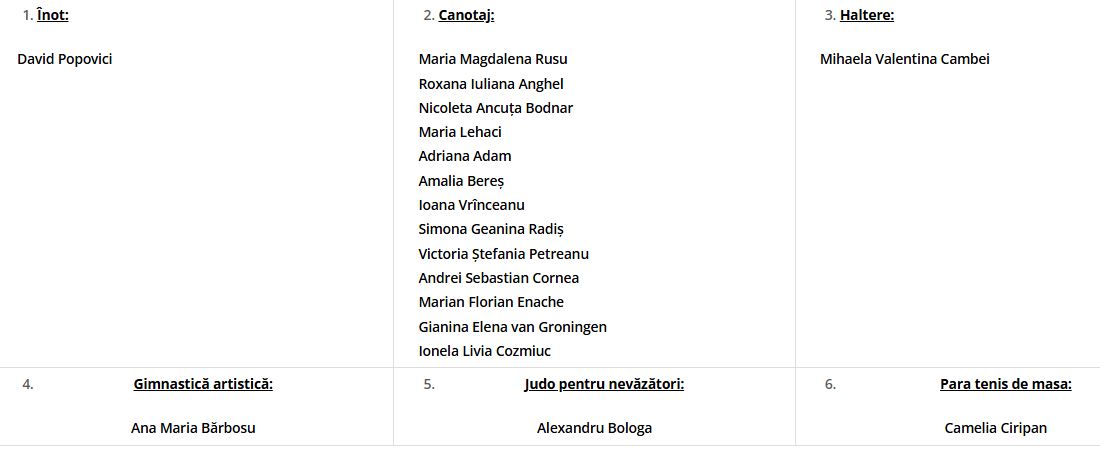Click the name David Popovici
Image resolution: width=1100 pixels, height=457 pixels.
click(x=65, y=59)
